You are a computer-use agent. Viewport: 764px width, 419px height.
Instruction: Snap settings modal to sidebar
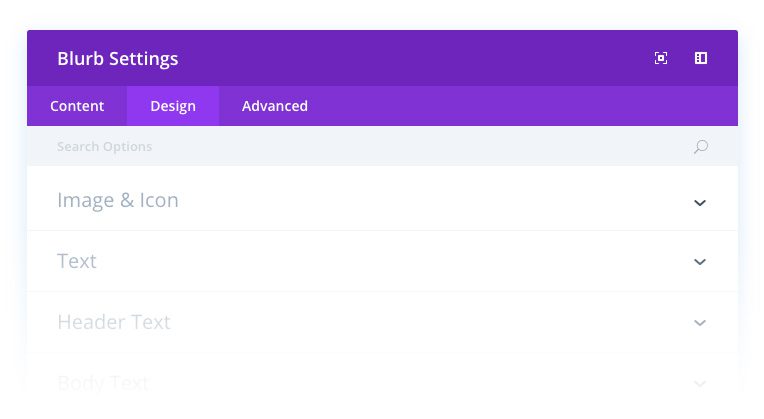(701, 58)
